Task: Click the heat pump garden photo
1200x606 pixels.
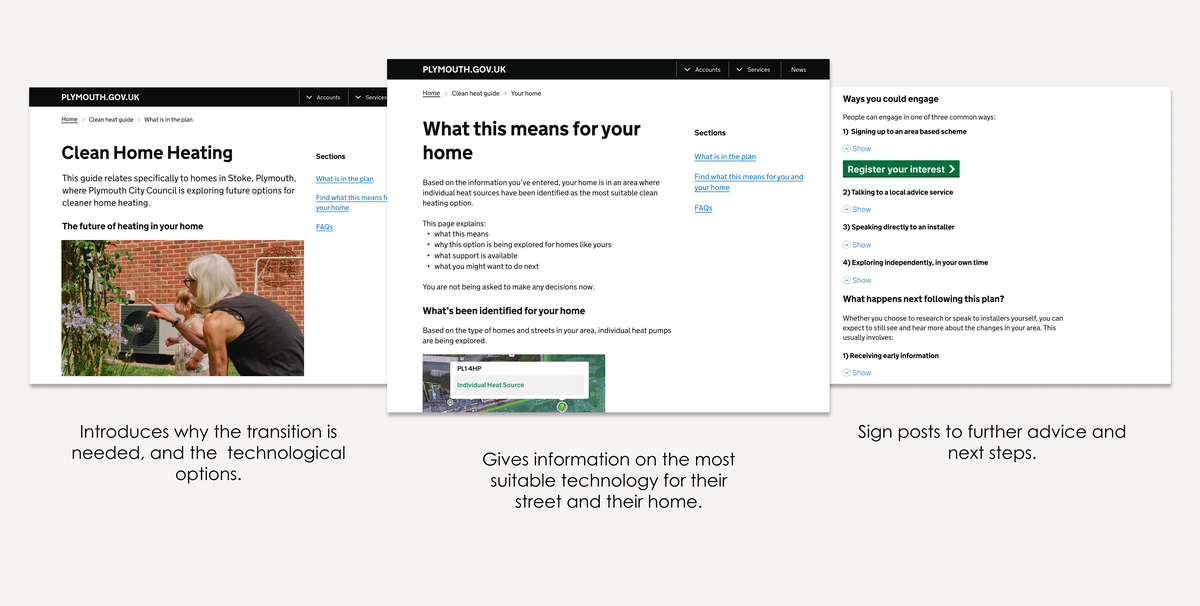Action: (x=183, y=307)
